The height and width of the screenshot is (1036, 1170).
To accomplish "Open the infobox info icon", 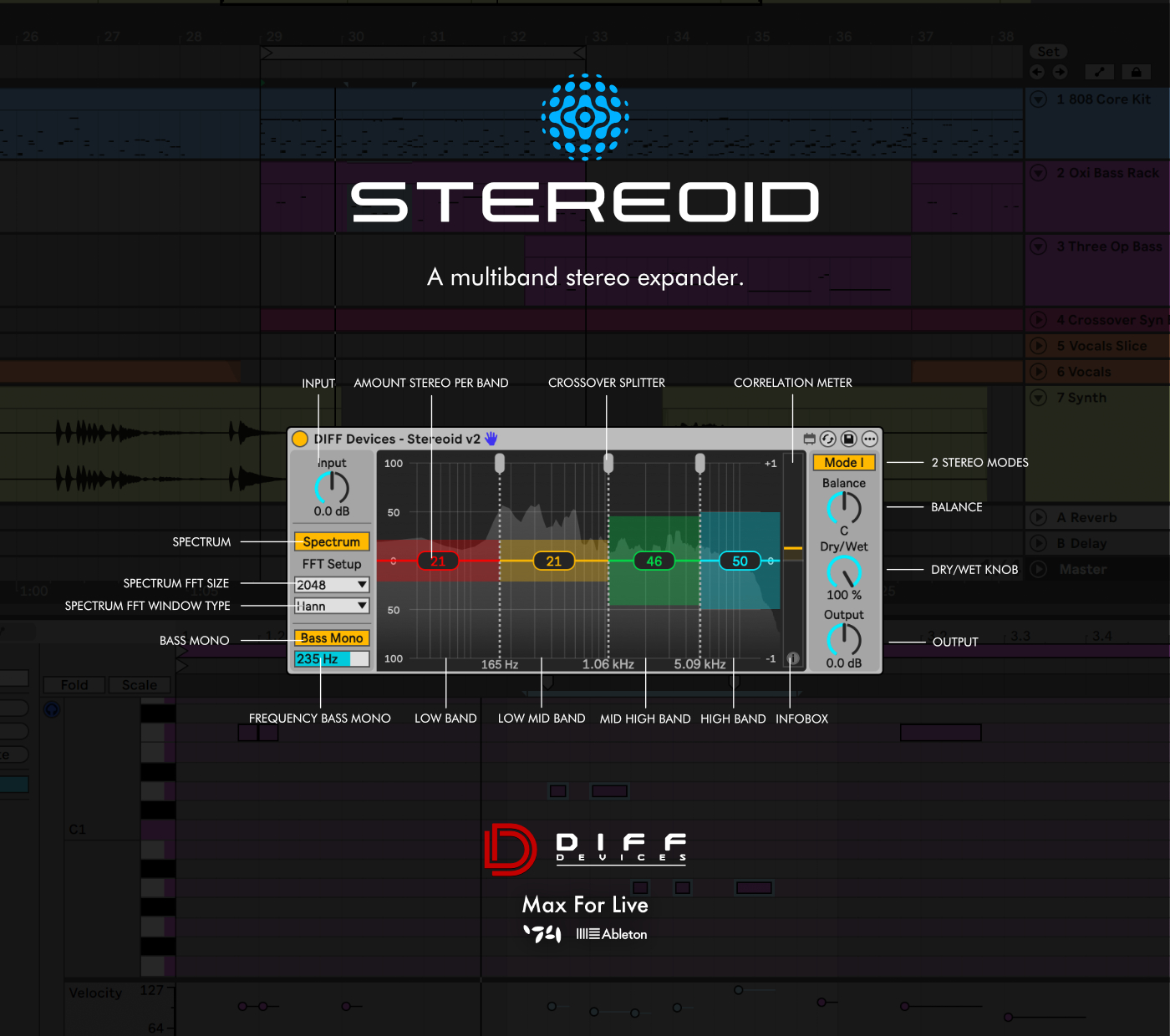I will click(793, 658).
